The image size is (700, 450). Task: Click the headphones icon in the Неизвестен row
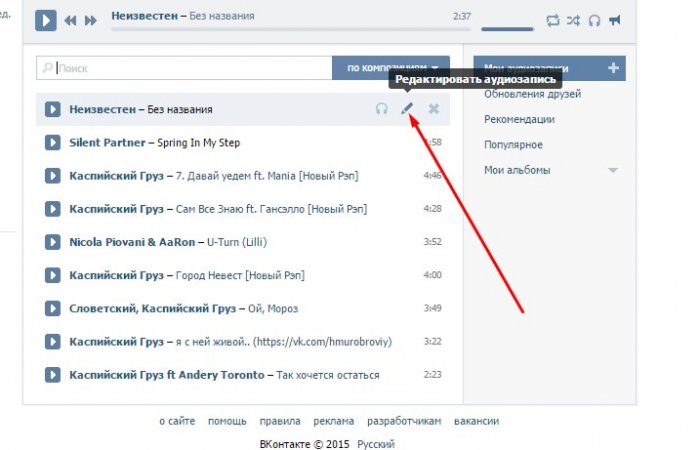pos(381,109)
